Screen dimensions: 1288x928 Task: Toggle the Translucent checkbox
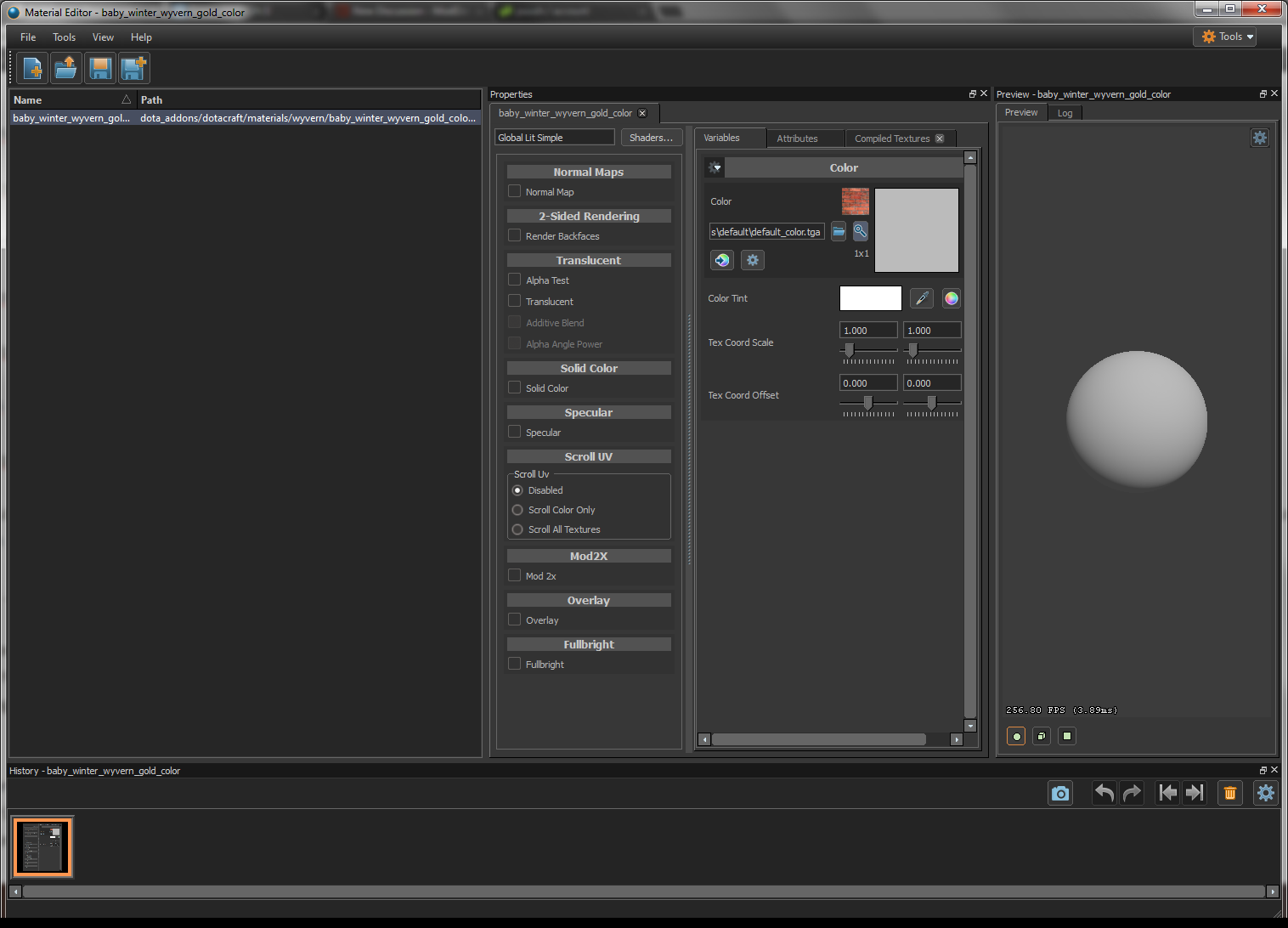coord(515,301)
